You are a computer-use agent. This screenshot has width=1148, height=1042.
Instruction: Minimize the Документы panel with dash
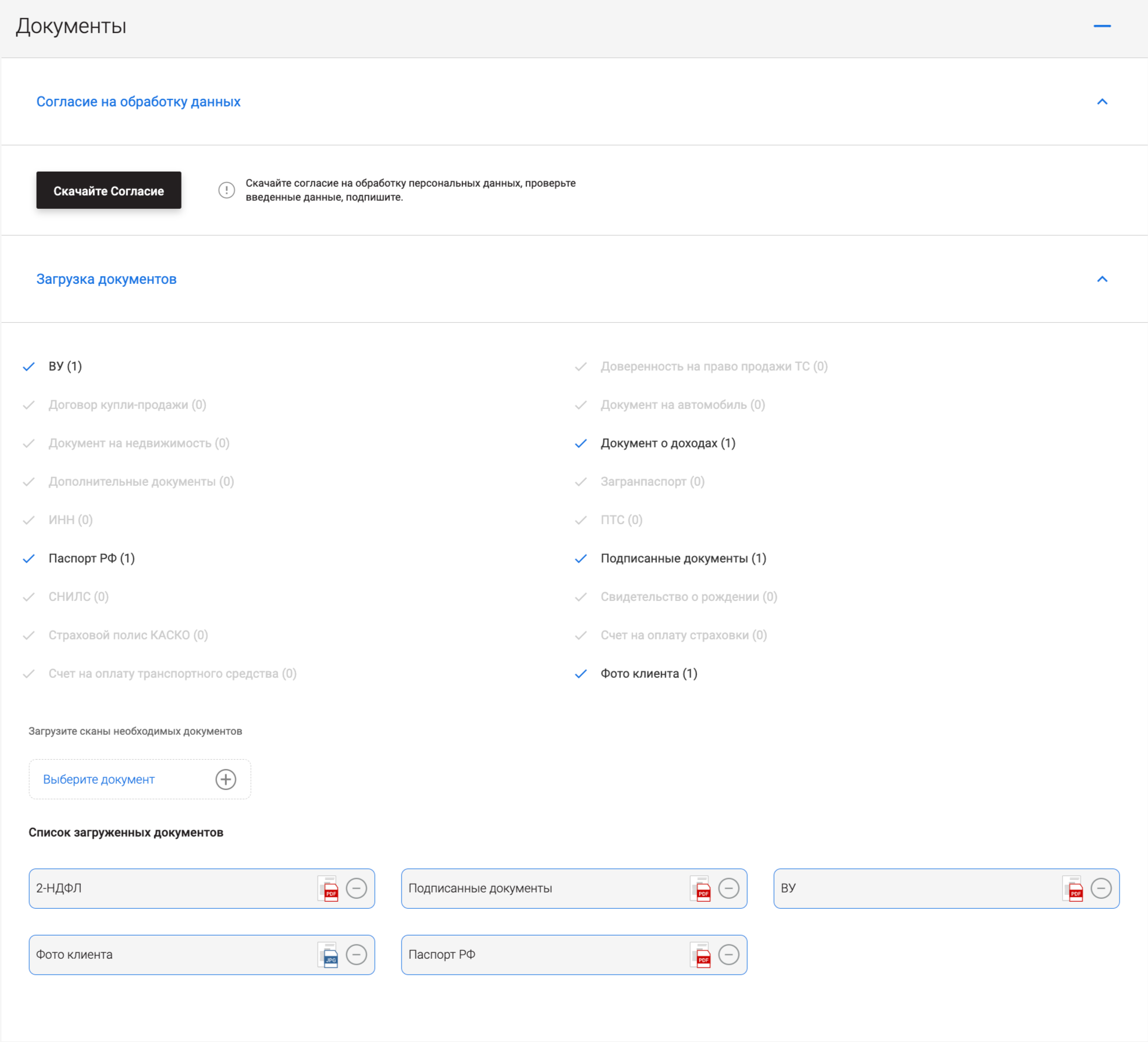(x=1101, y=26)
